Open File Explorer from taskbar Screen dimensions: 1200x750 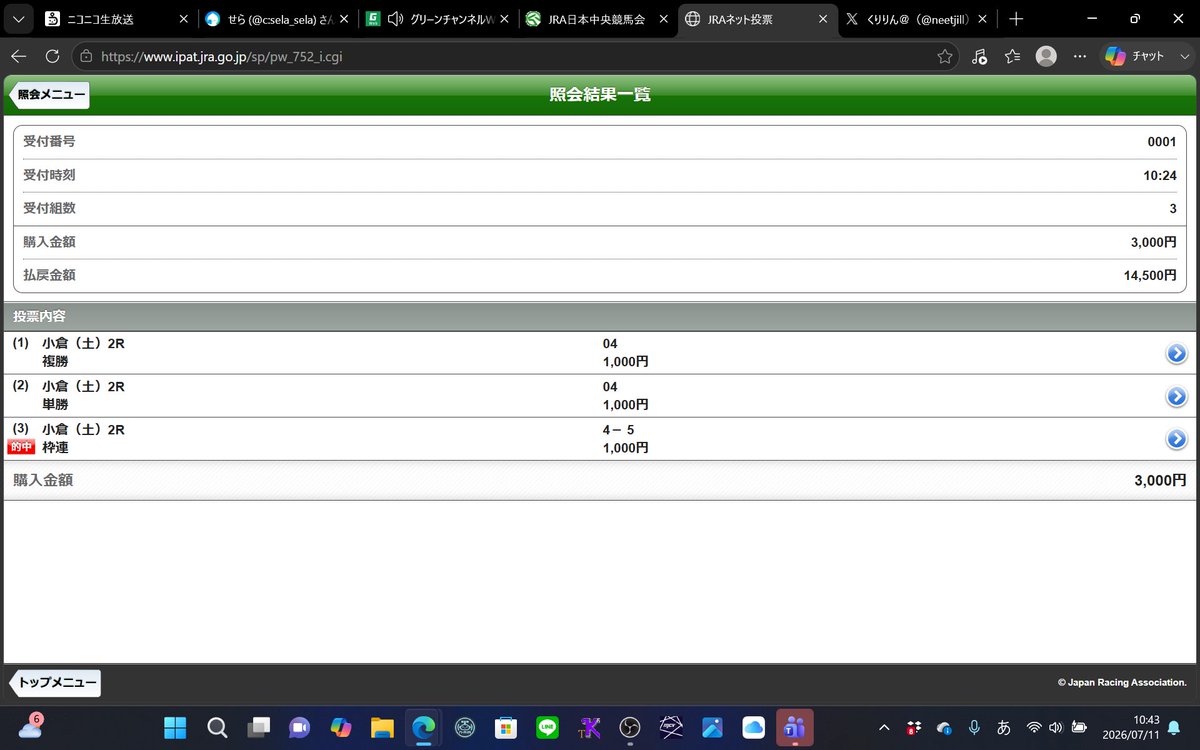click(382, 728)
